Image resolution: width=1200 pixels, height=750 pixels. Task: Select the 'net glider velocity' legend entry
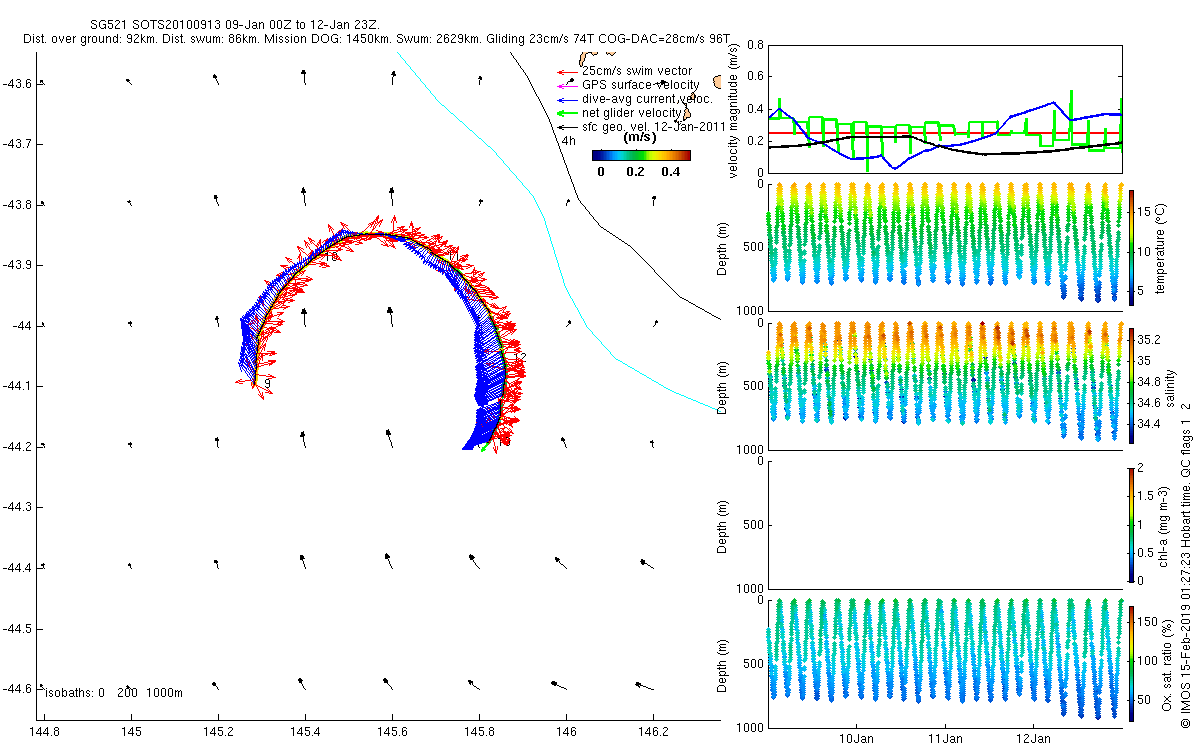[631, 112]
